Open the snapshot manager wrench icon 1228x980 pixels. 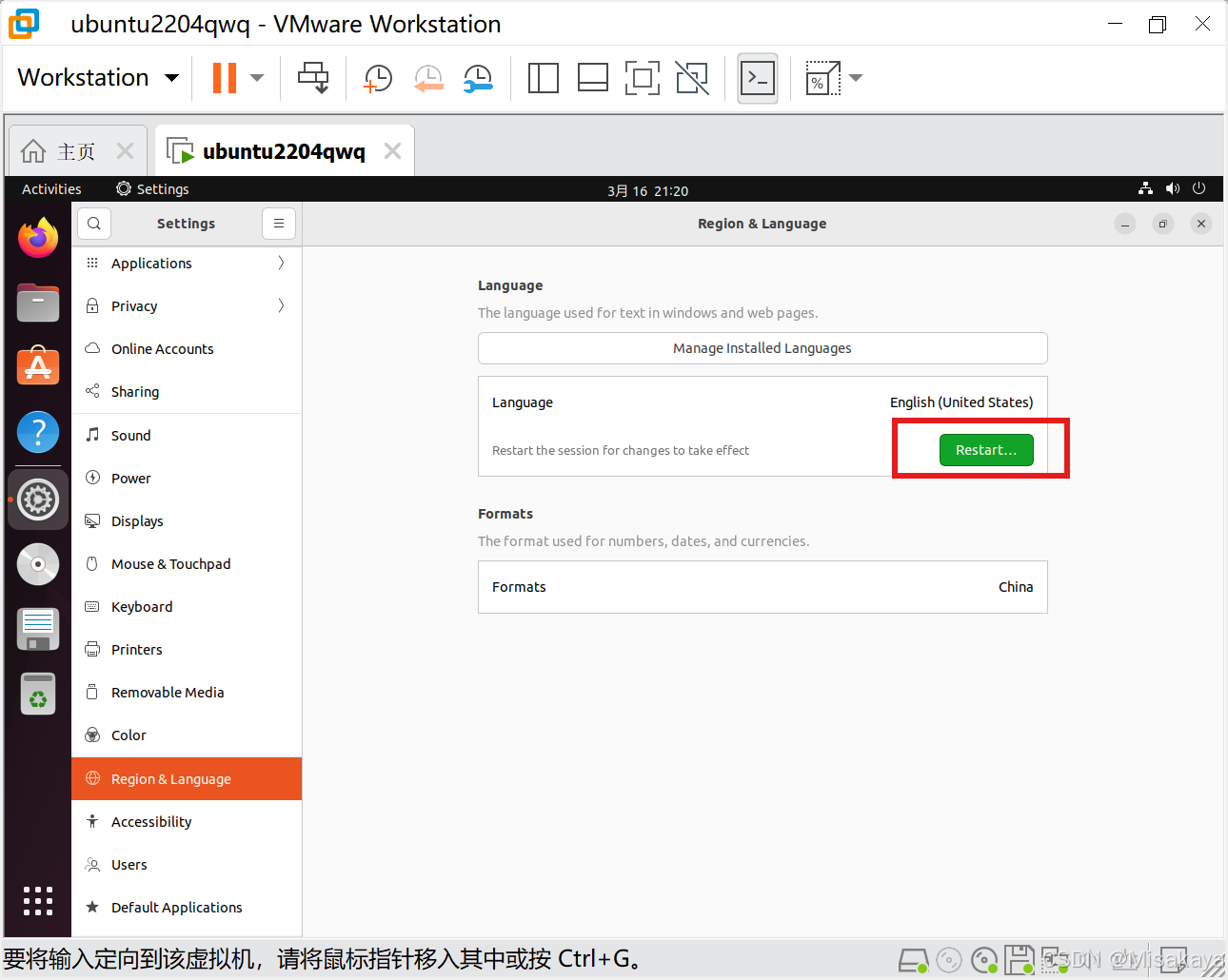pos(478,79)
